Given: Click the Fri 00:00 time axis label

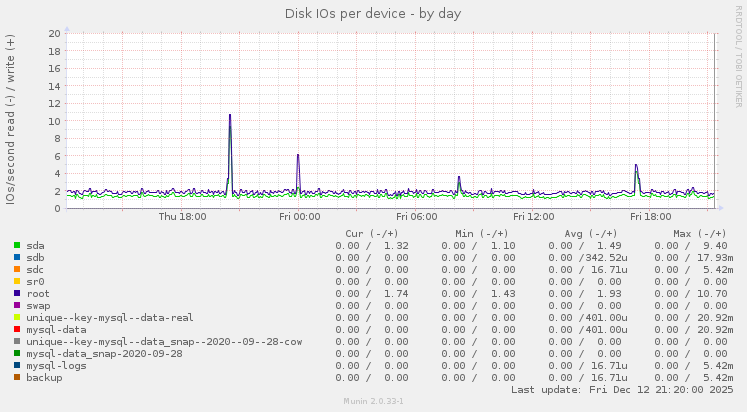Looking at the screenshot, I should coord(299,216).
